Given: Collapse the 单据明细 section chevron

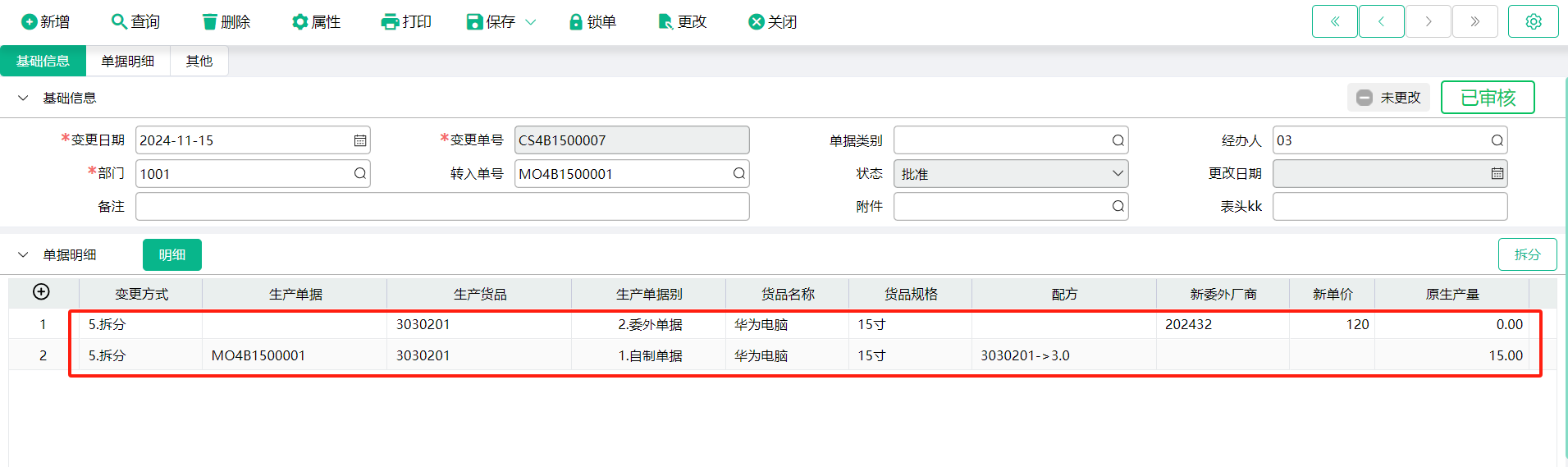Looking at the screenshot, I should [x=23, y=255].
